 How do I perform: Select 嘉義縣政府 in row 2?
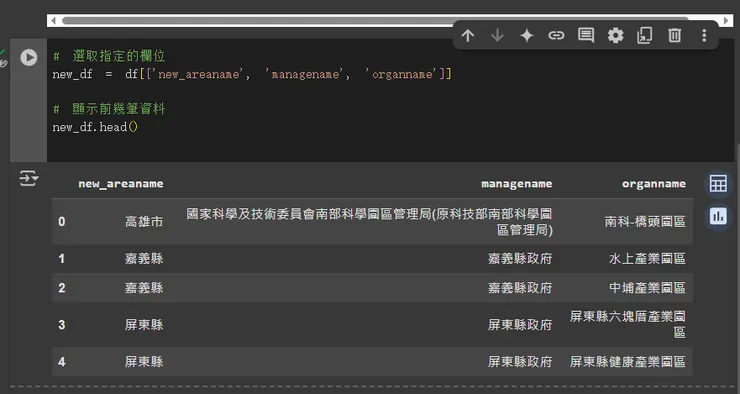(x=520, y=288)
